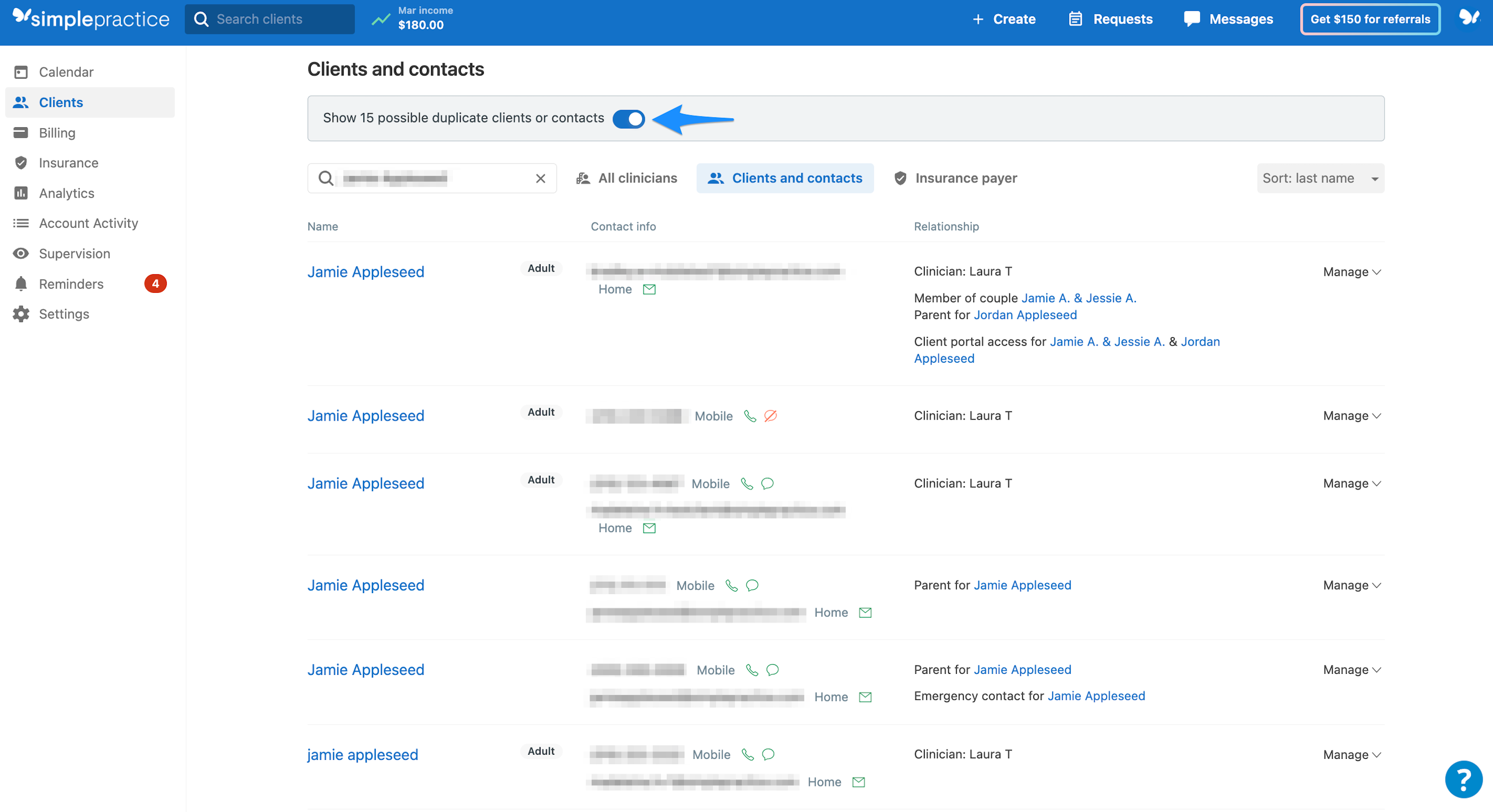View Account Activity
Viewport: 1493px width, 812px height.
click(88, 223)
